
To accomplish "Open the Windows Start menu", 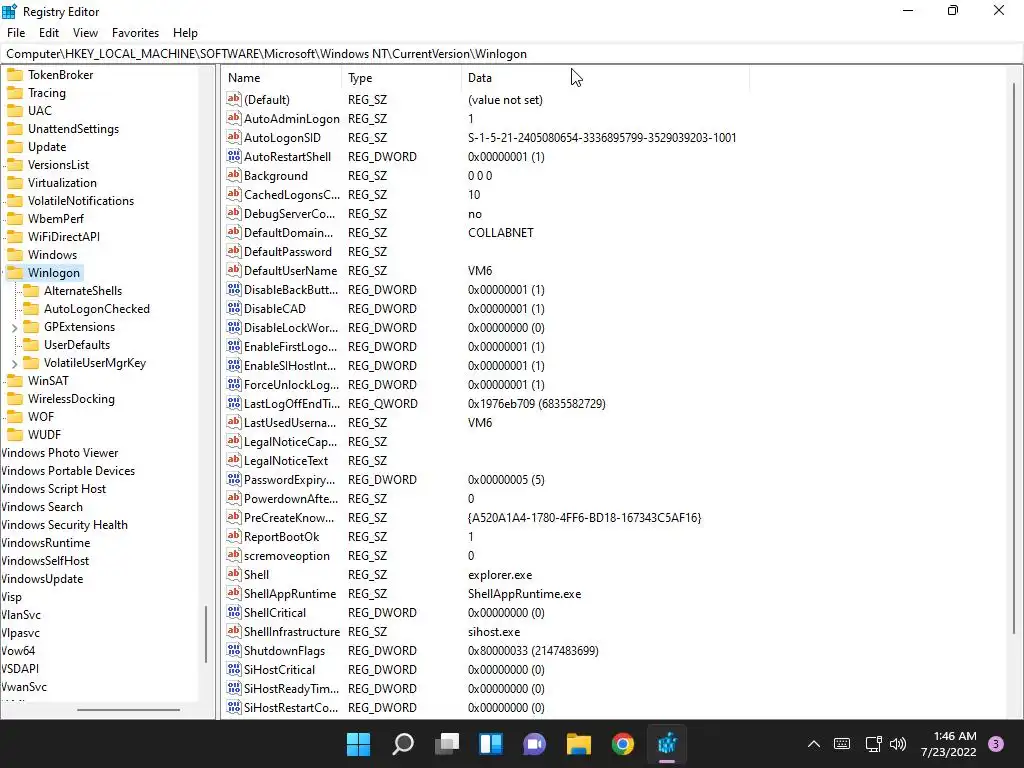I will coord(358,744).
